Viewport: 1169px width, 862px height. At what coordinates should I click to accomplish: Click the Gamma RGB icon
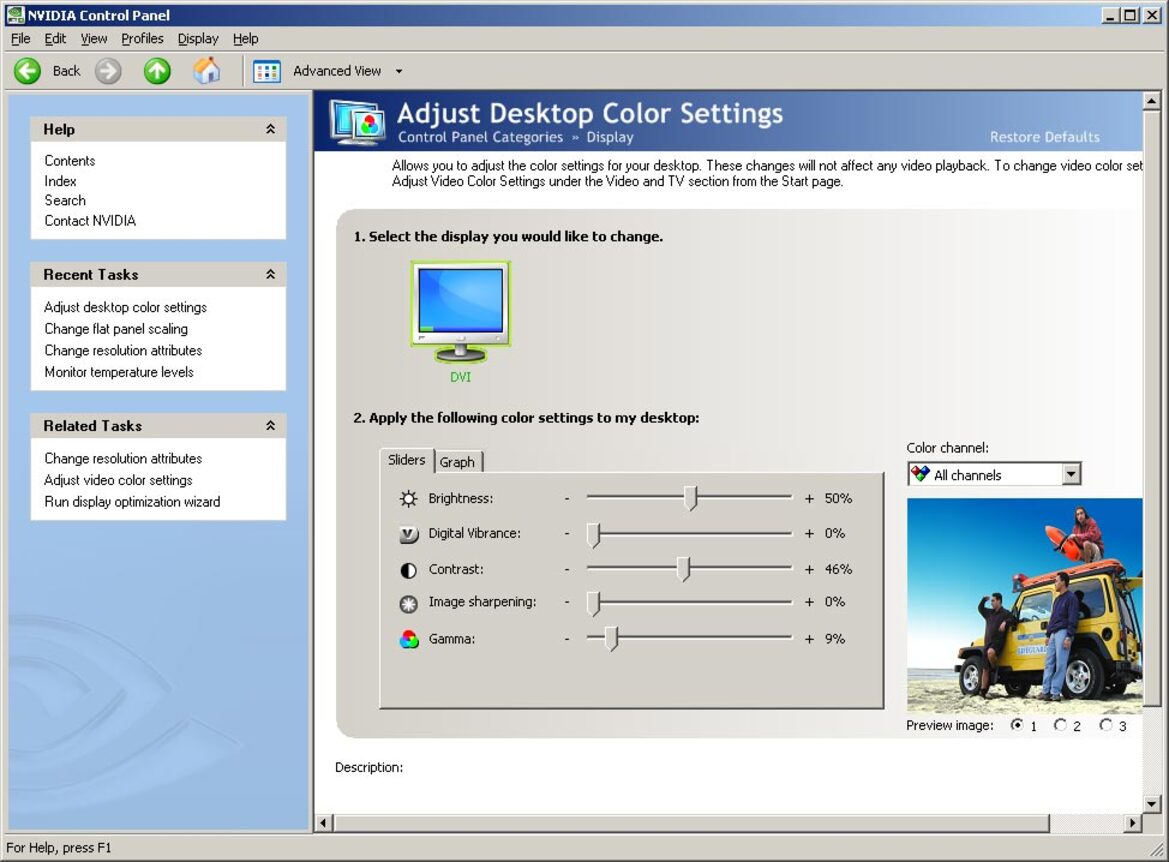[x=409, y=639]
